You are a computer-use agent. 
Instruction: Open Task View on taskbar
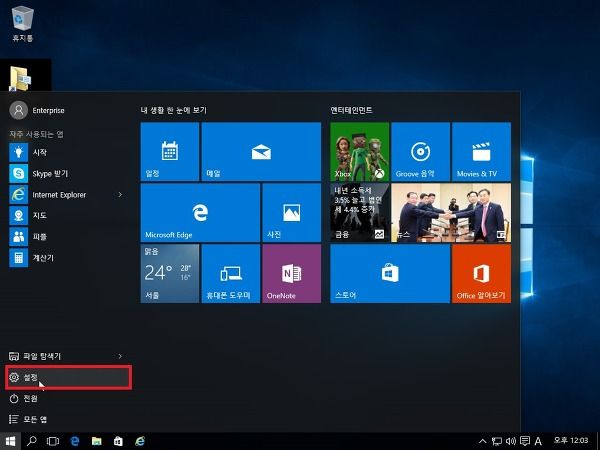pyautogui.click(x=53, y=441)
